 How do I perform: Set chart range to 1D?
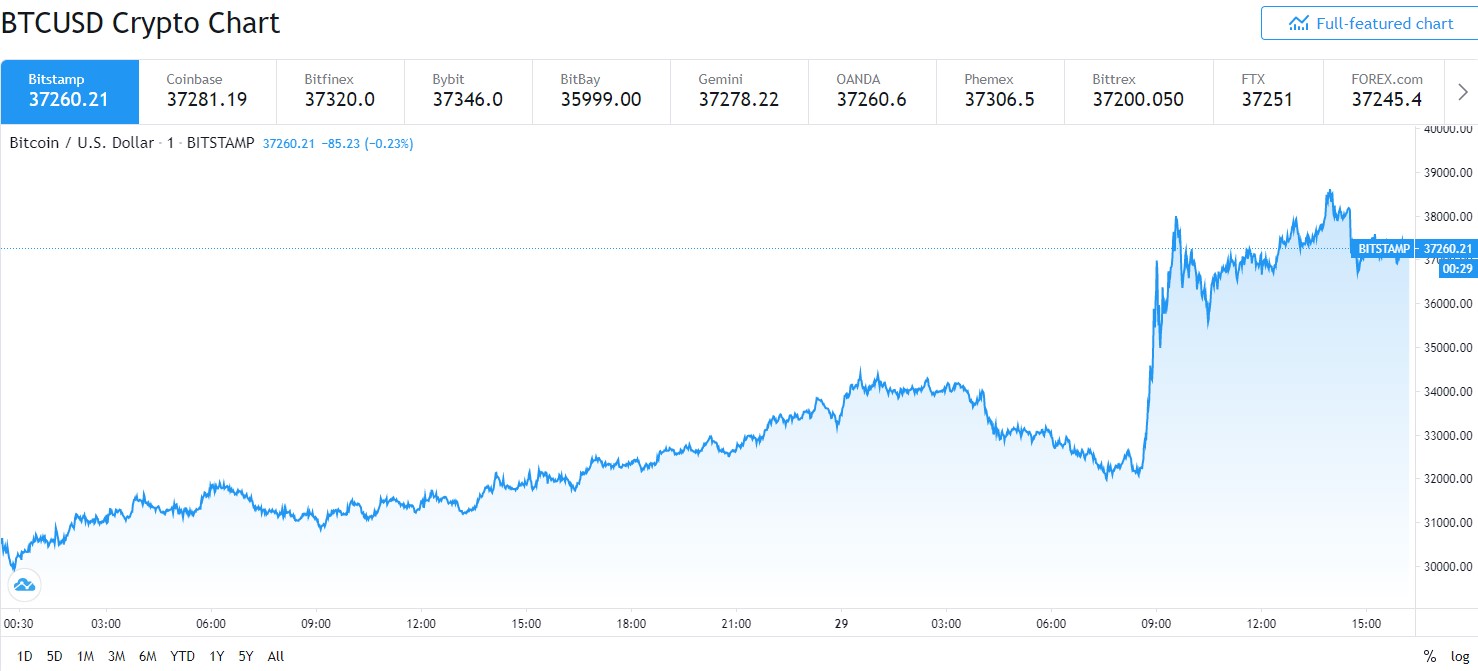pos(25,656)
